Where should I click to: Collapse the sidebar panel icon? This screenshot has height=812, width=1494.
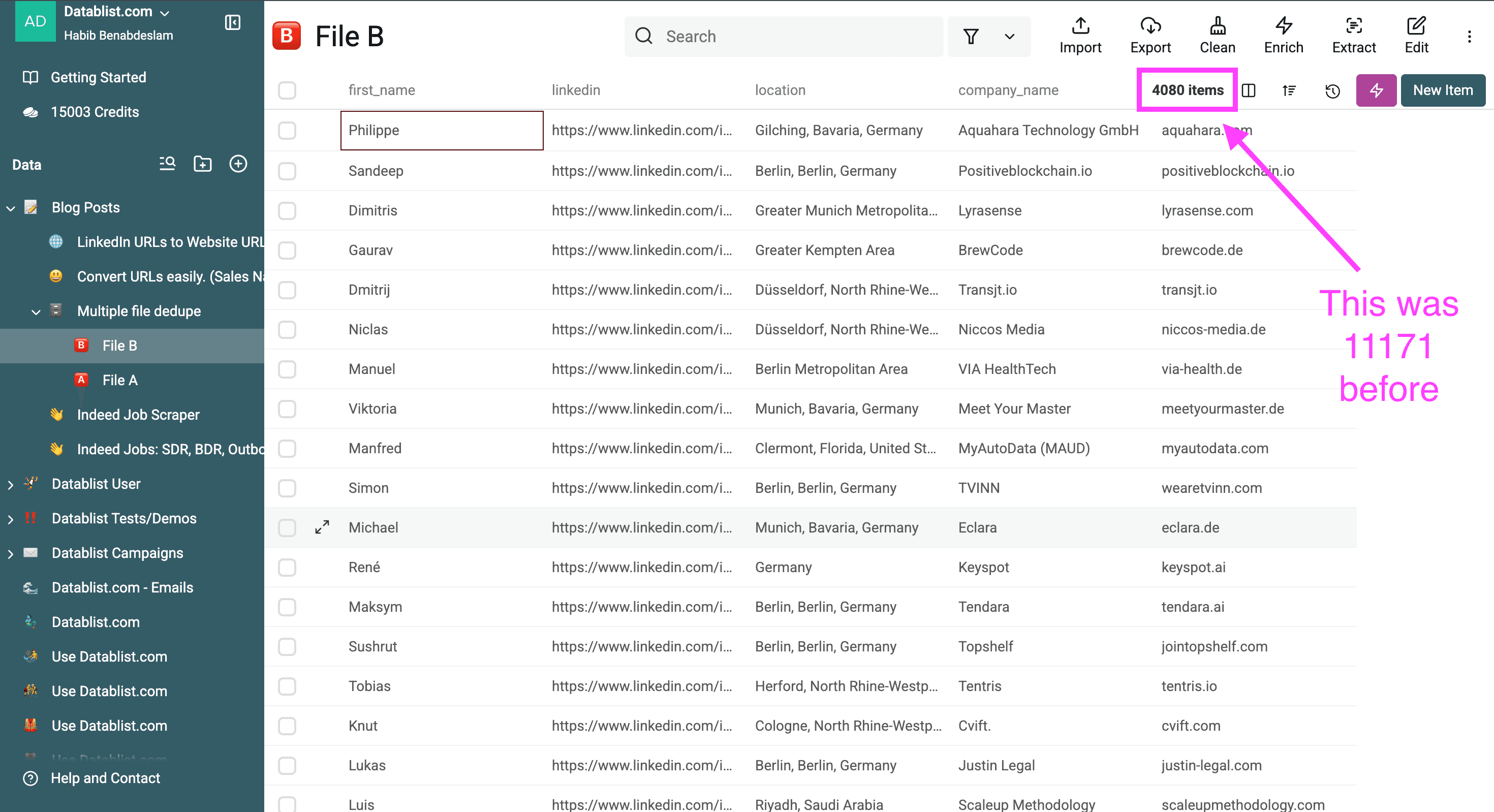[233, 23]
